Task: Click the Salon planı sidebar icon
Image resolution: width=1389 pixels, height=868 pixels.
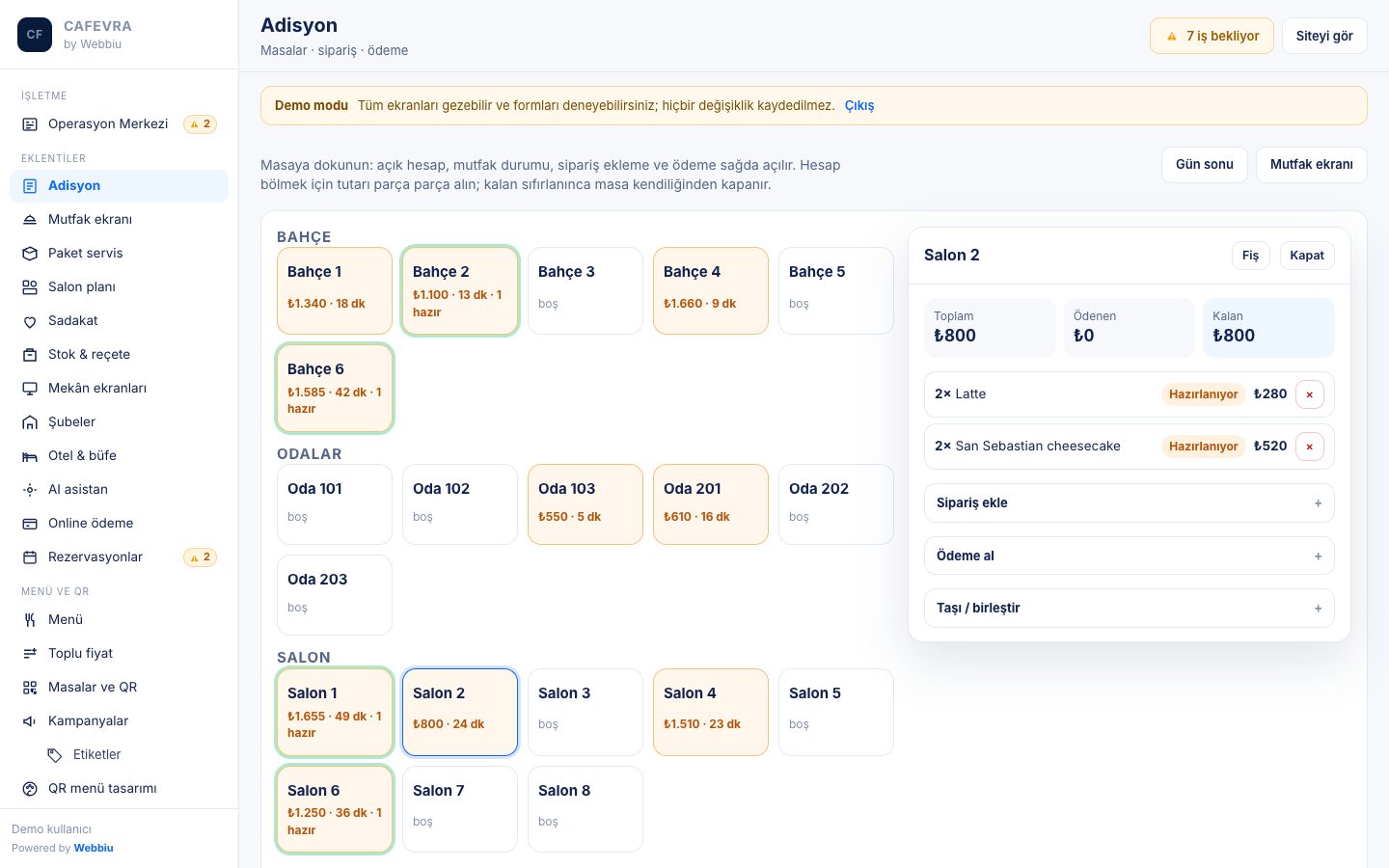Action: point(30,287)
